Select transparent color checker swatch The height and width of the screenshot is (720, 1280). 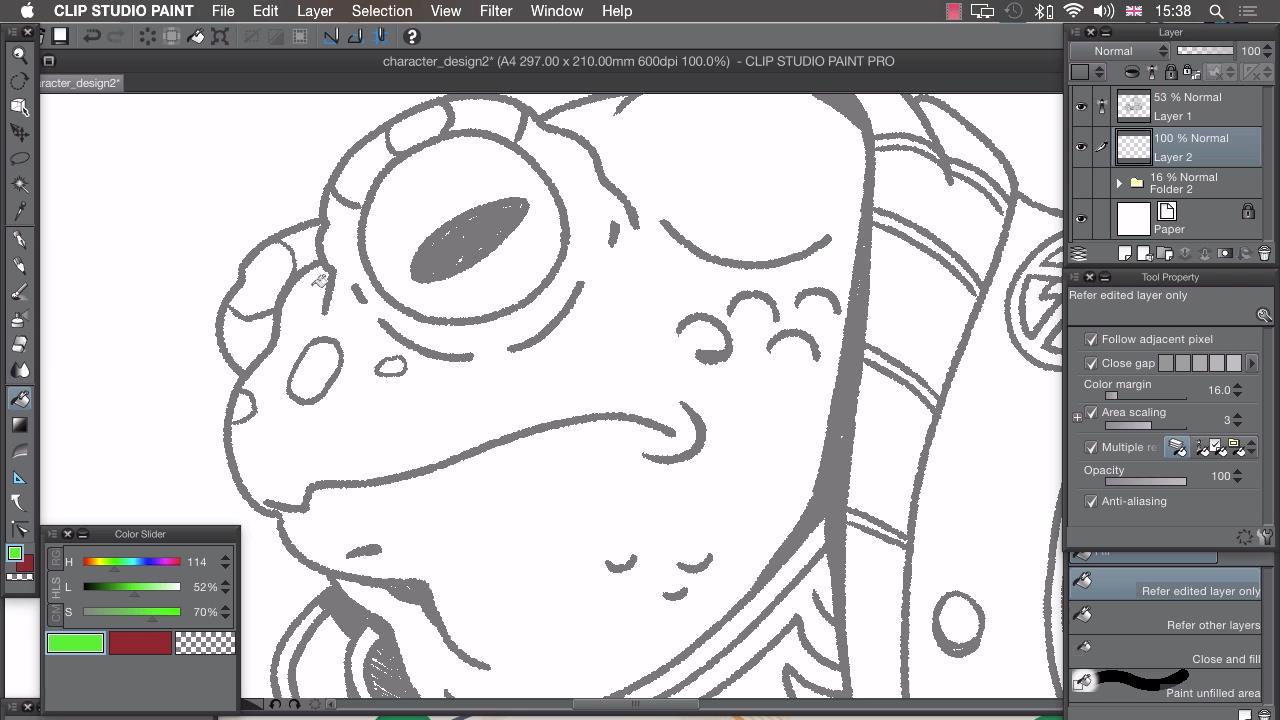point(205,643)
